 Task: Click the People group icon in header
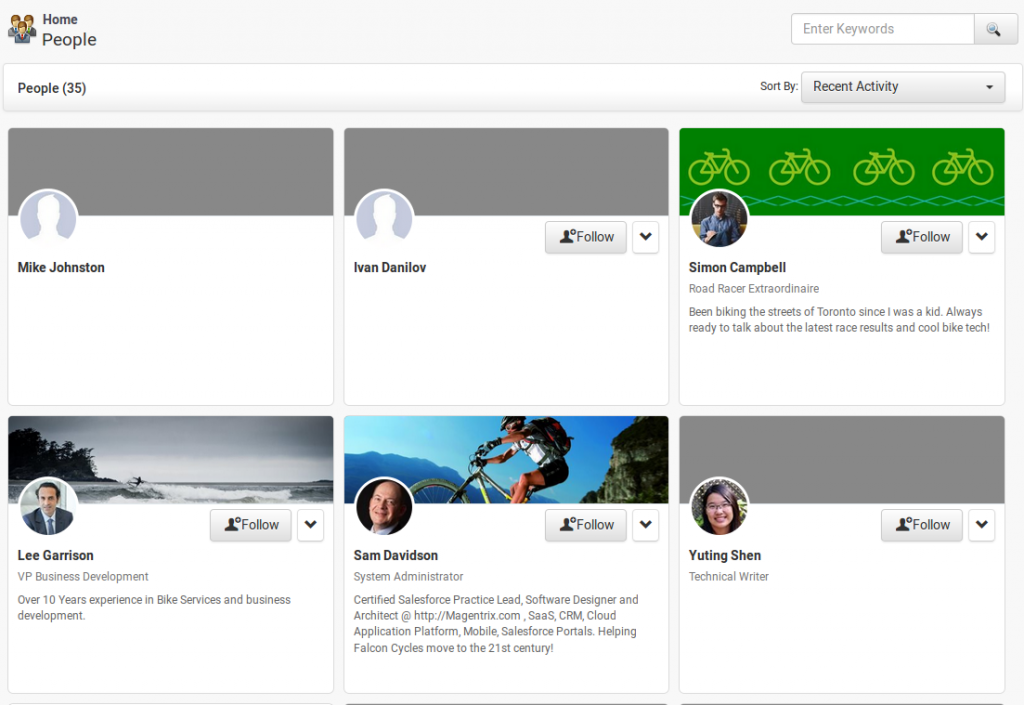(22, 29)
